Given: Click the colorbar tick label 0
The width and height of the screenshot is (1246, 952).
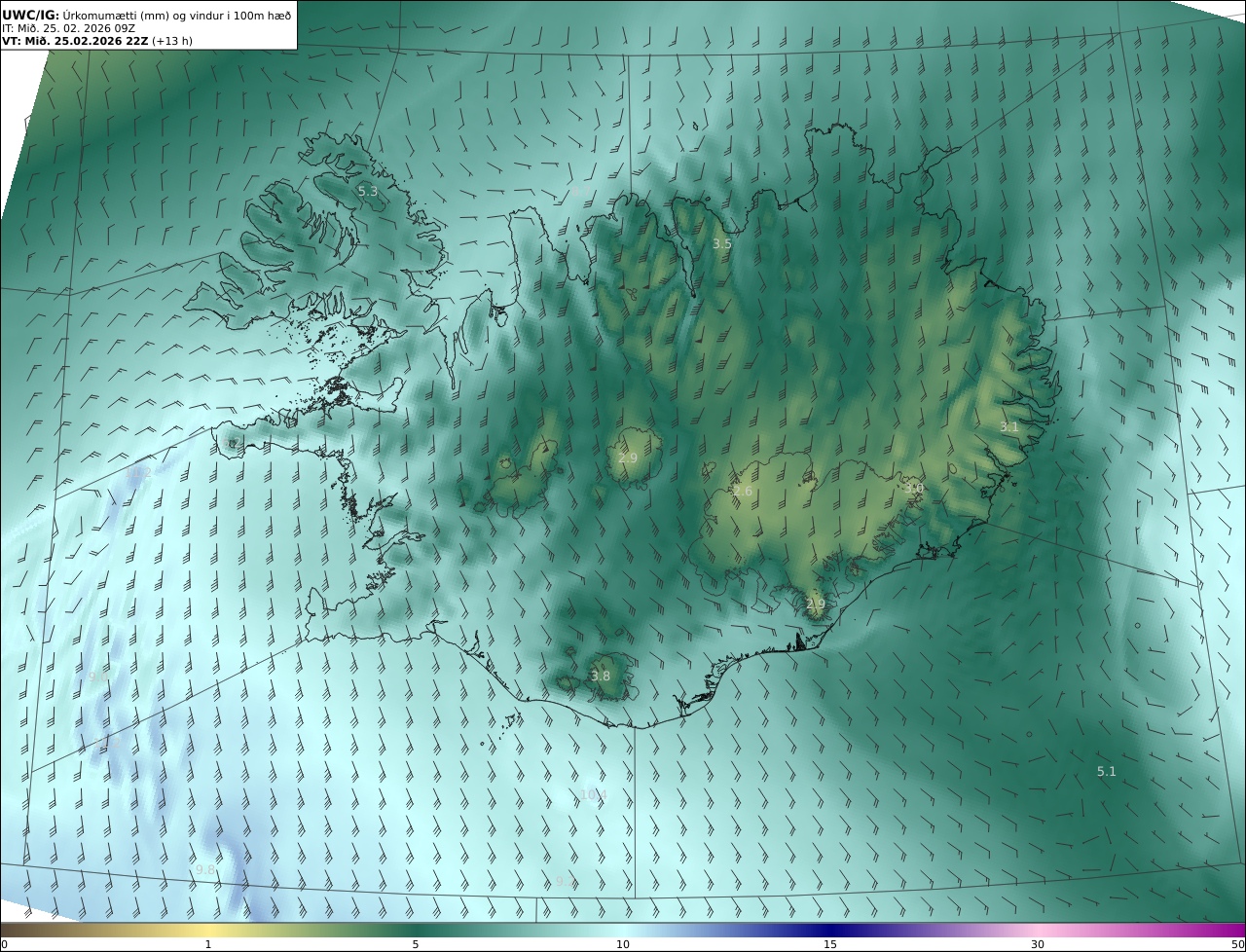Looking at the screenshot, I should 4,944.
